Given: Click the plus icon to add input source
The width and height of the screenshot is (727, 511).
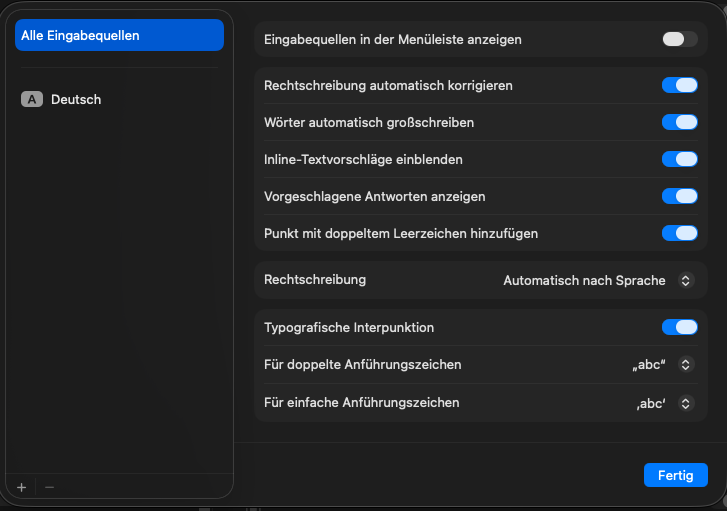Looking at the screenshot, I should [21, 487].
